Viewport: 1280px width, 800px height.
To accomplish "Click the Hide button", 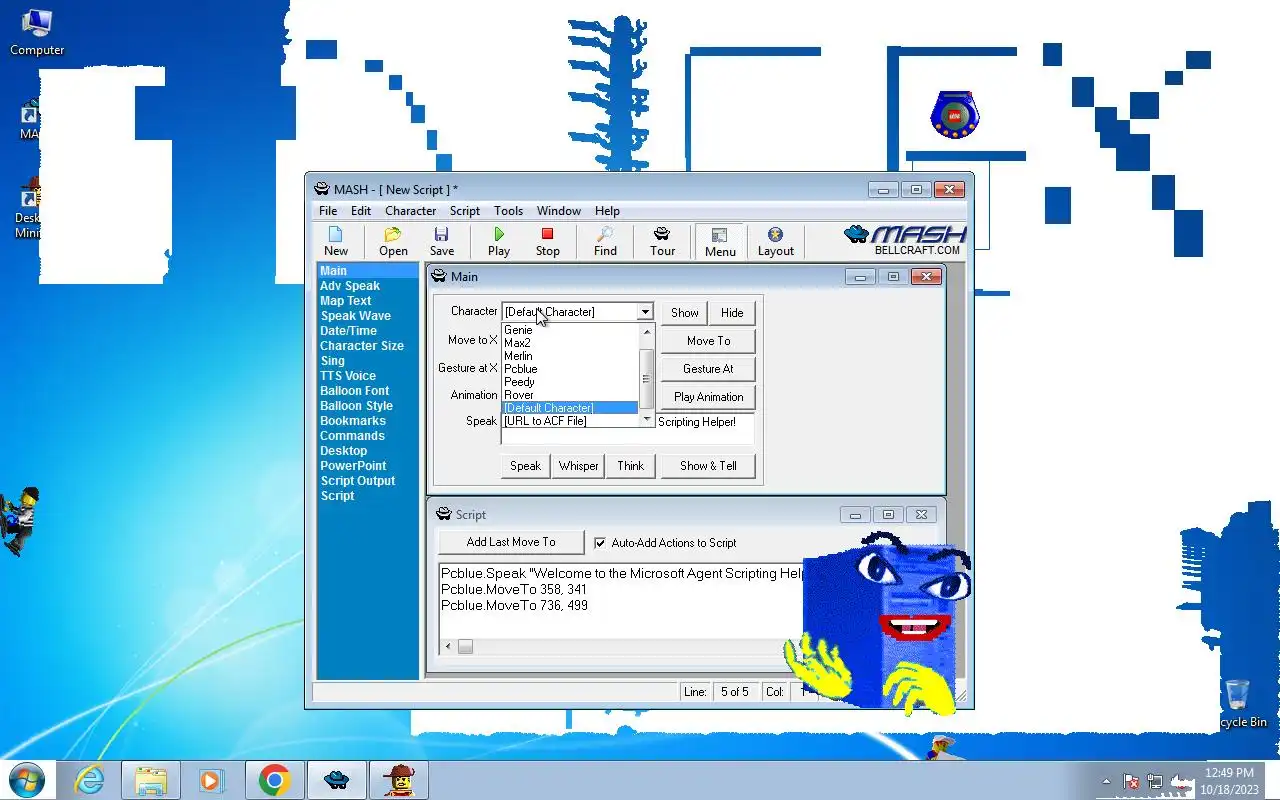I will coord(732,313).
